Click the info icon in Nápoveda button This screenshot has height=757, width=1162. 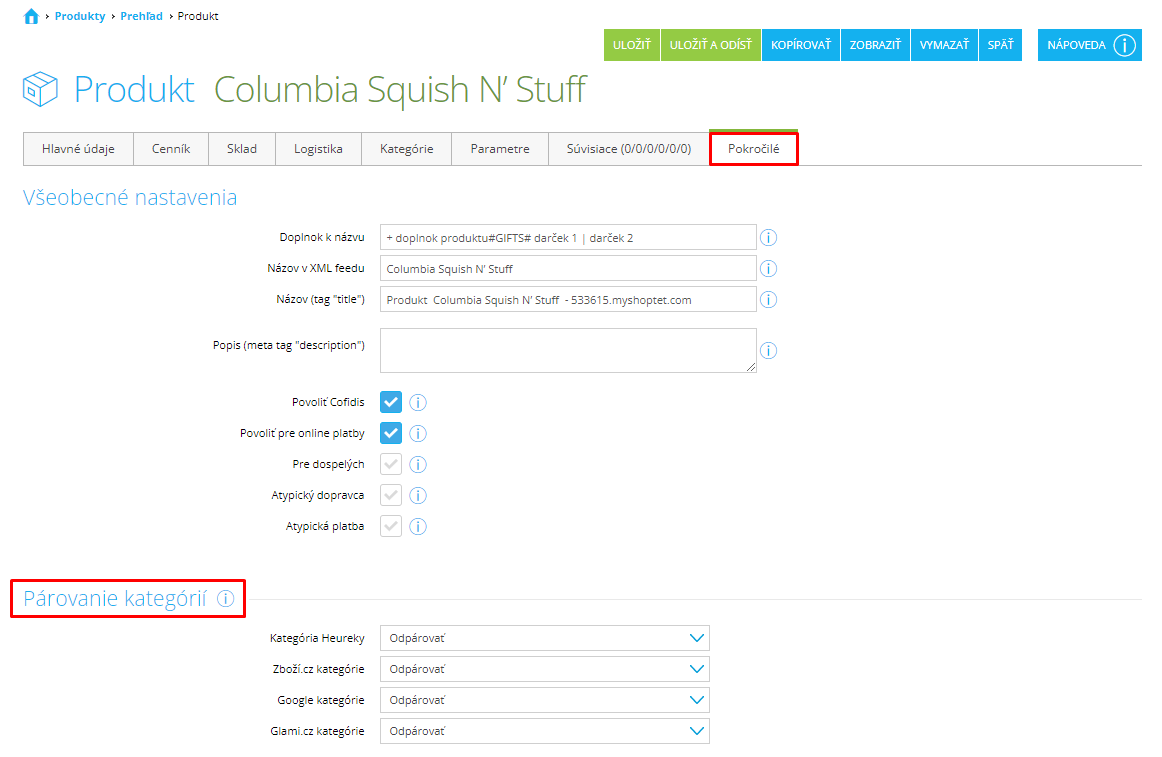1124,45
